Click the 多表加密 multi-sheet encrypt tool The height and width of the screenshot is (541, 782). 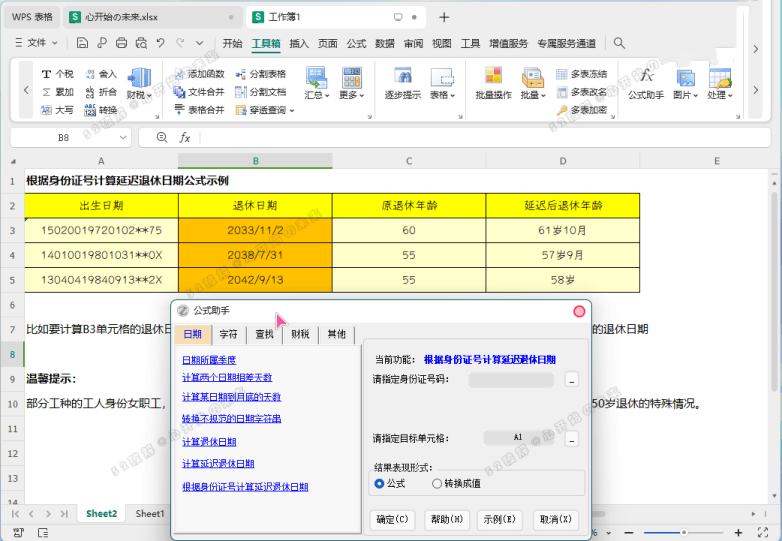[582, 110]
